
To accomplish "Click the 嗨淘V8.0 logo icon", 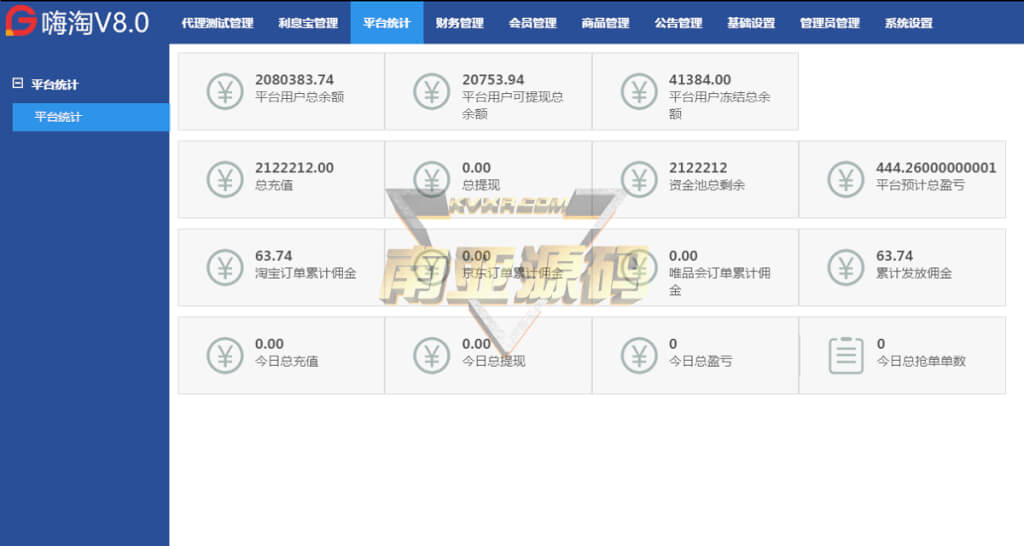I will click(21, 21).
